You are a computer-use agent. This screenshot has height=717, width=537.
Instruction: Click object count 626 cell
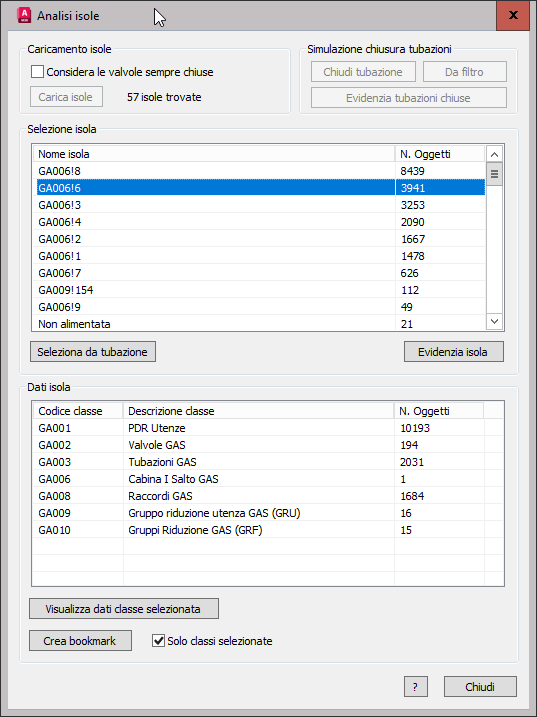click(440, 273)
